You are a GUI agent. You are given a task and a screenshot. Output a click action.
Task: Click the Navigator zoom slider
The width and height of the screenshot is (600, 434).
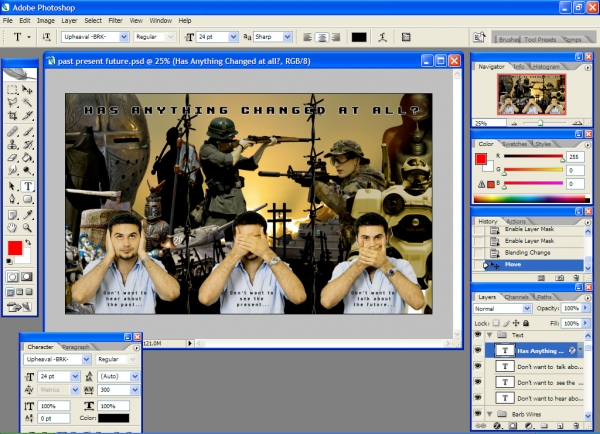[540, 123]
